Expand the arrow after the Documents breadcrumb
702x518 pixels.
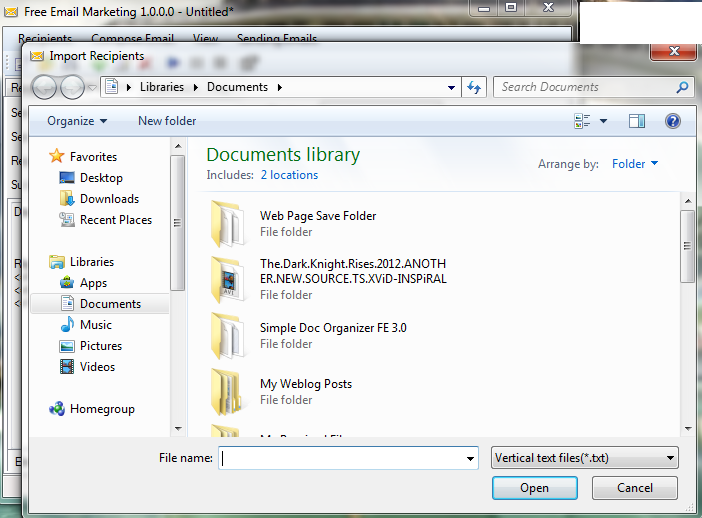(280, 87)
